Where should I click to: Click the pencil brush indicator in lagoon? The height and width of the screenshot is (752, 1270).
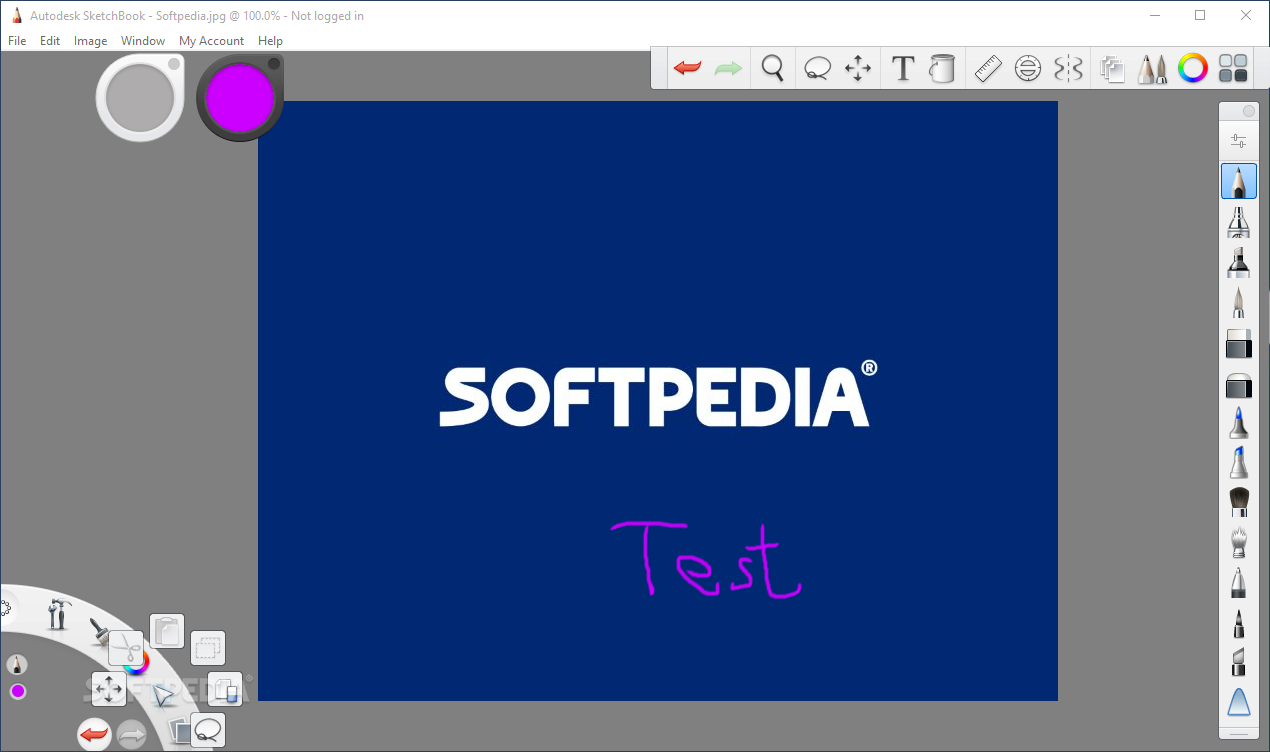(17, 664)
